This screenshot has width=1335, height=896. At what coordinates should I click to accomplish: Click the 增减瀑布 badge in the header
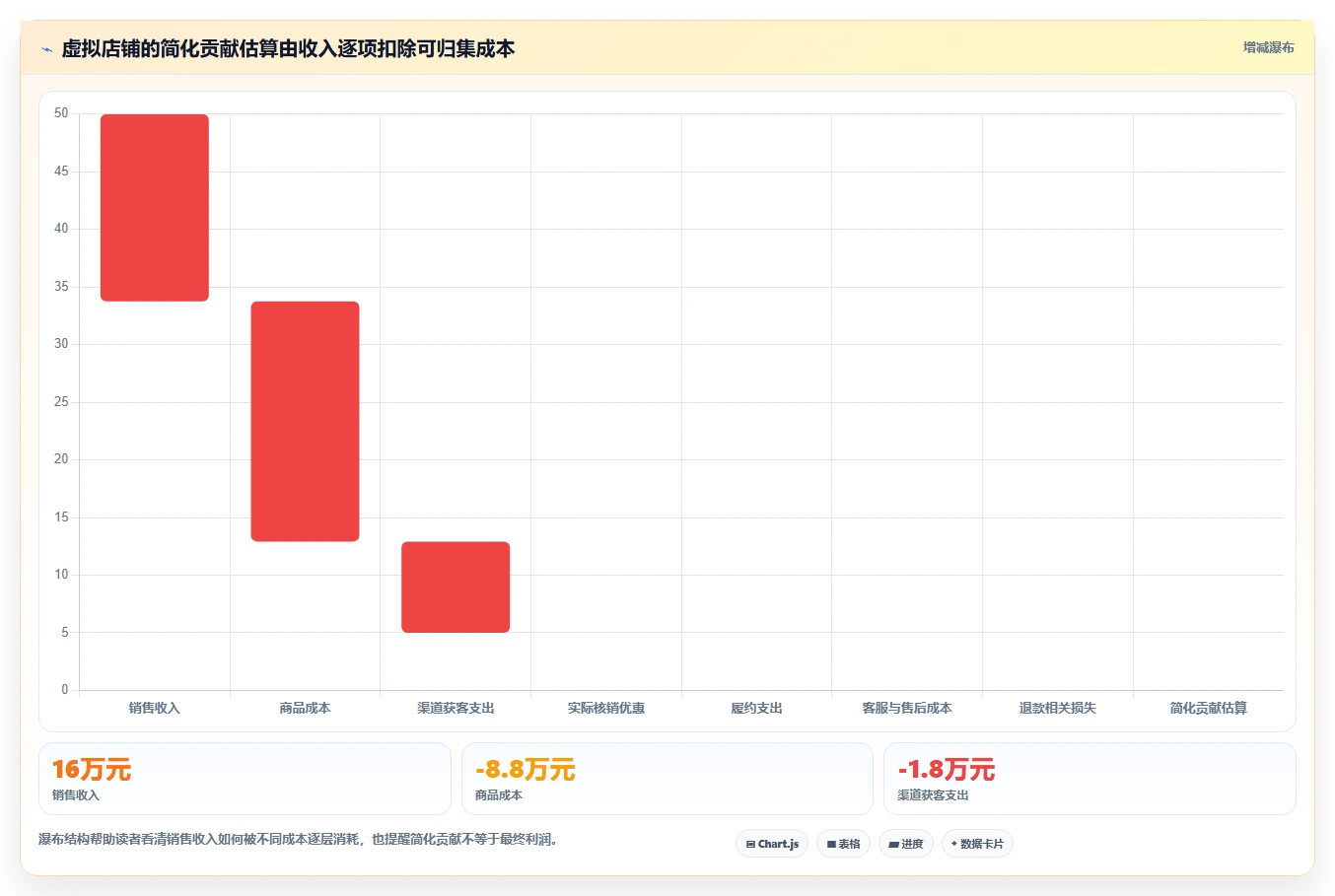point(1268,47)
